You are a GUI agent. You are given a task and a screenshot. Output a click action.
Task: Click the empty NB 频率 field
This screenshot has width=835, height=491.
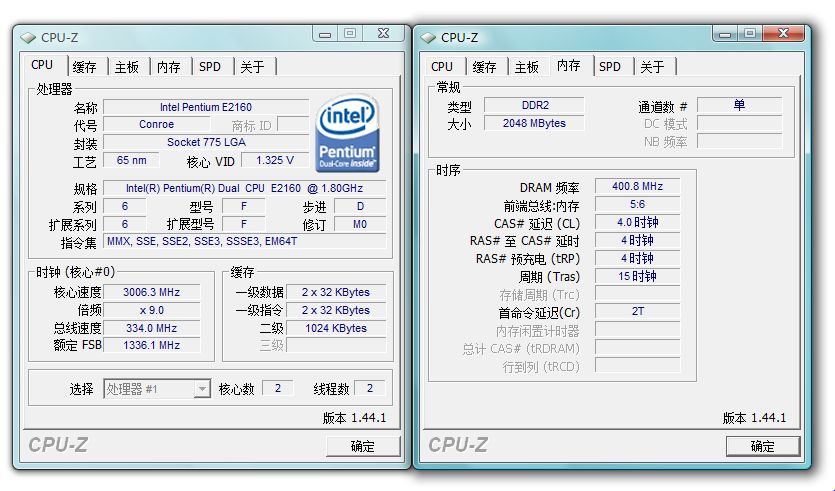click(x=740, y=141)
